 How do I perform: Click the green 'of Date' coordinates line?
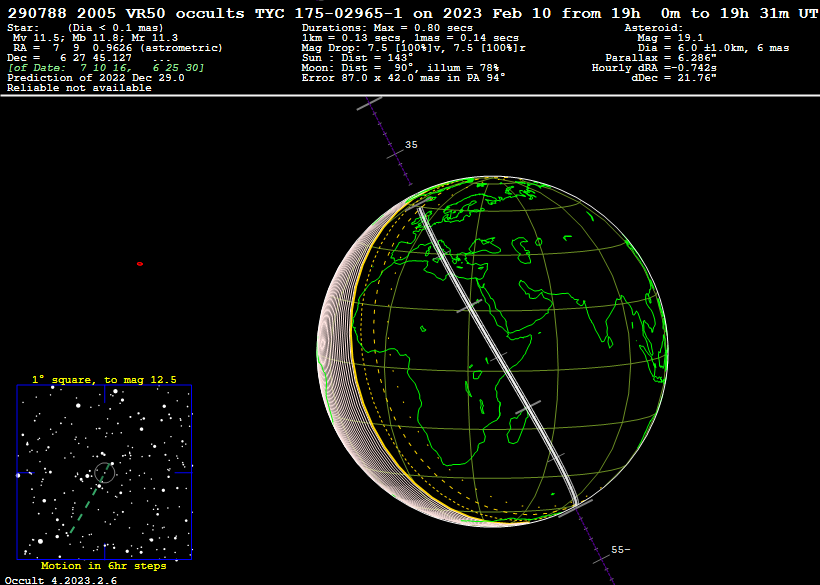[106, 68]
